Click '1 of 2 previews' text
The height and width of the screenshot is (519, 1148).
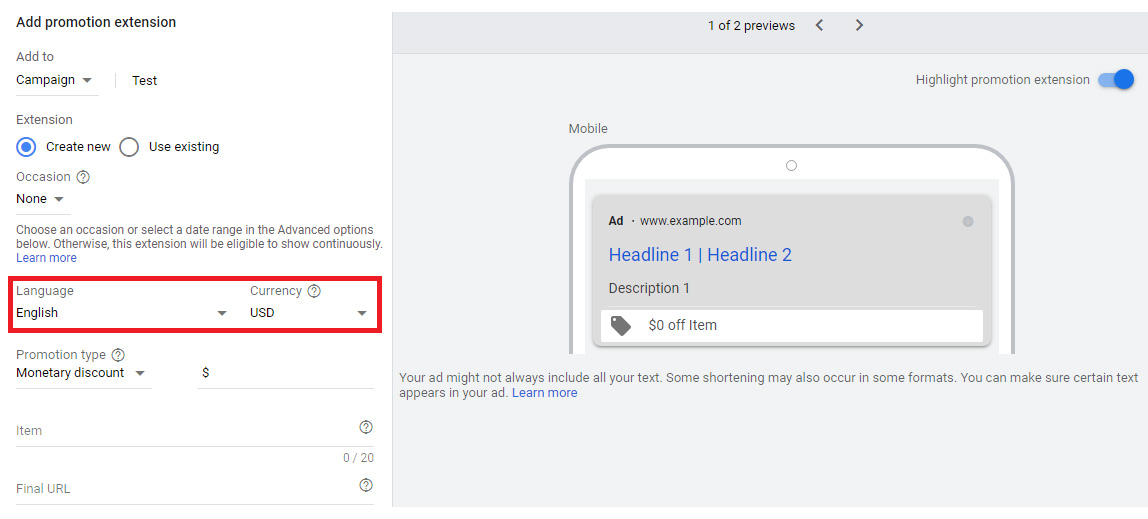tap(751, 26)
